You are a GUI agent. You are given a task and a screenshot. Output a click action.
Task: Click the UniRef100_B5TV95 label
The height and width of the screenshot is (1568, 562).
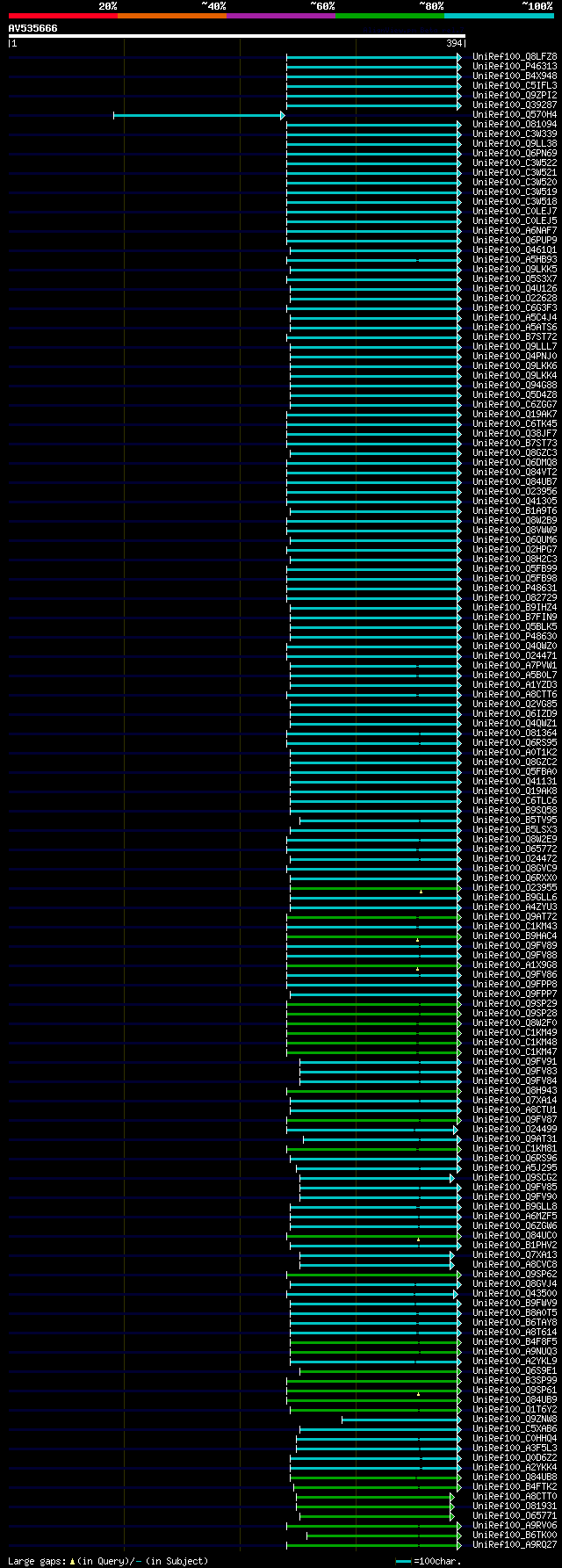(515, 820)
